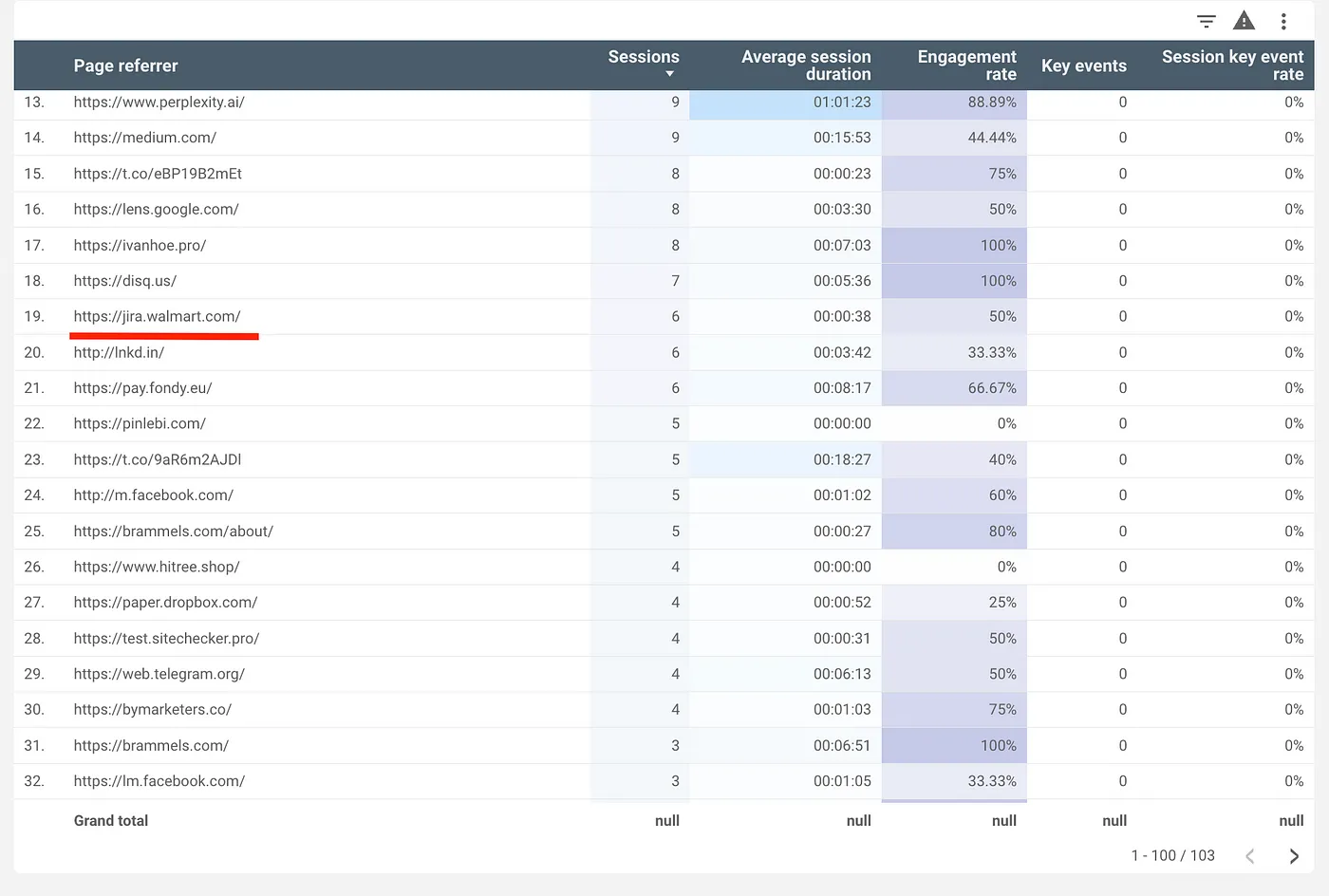Viewport: 1329px width, 896px height.
Task: Click the 00:08:17 duration cell
Action: (785, 388)
